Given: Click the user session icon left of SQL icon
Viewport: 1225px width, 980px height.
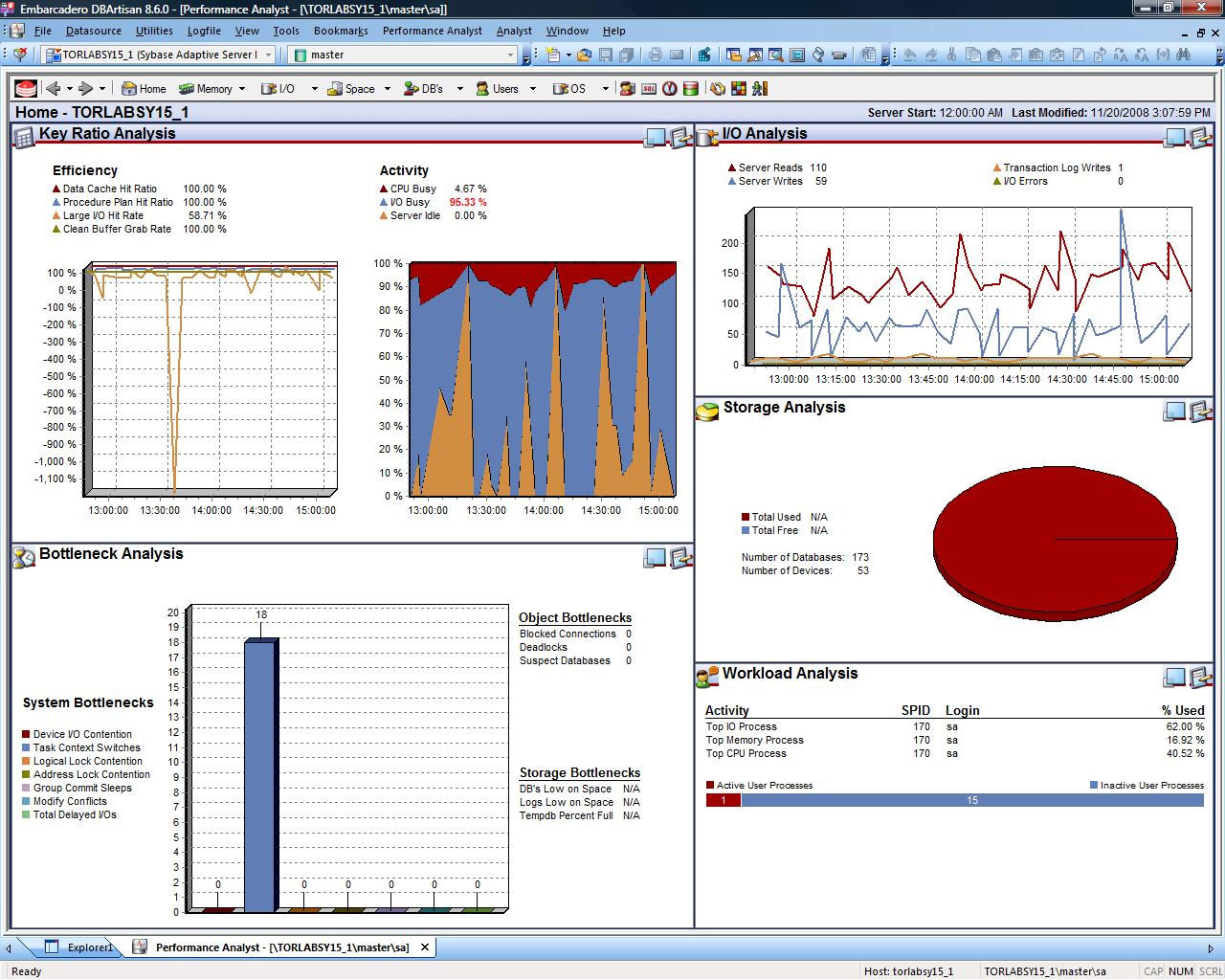Looking at the screenshot, I should (x=627, y=89).
